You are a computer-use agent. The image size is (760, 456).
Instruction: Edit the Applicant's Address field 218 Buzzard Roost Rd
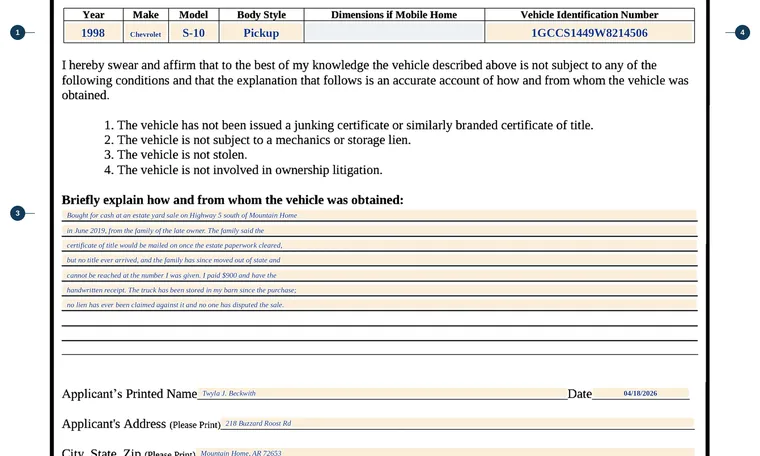click(457, 424)
